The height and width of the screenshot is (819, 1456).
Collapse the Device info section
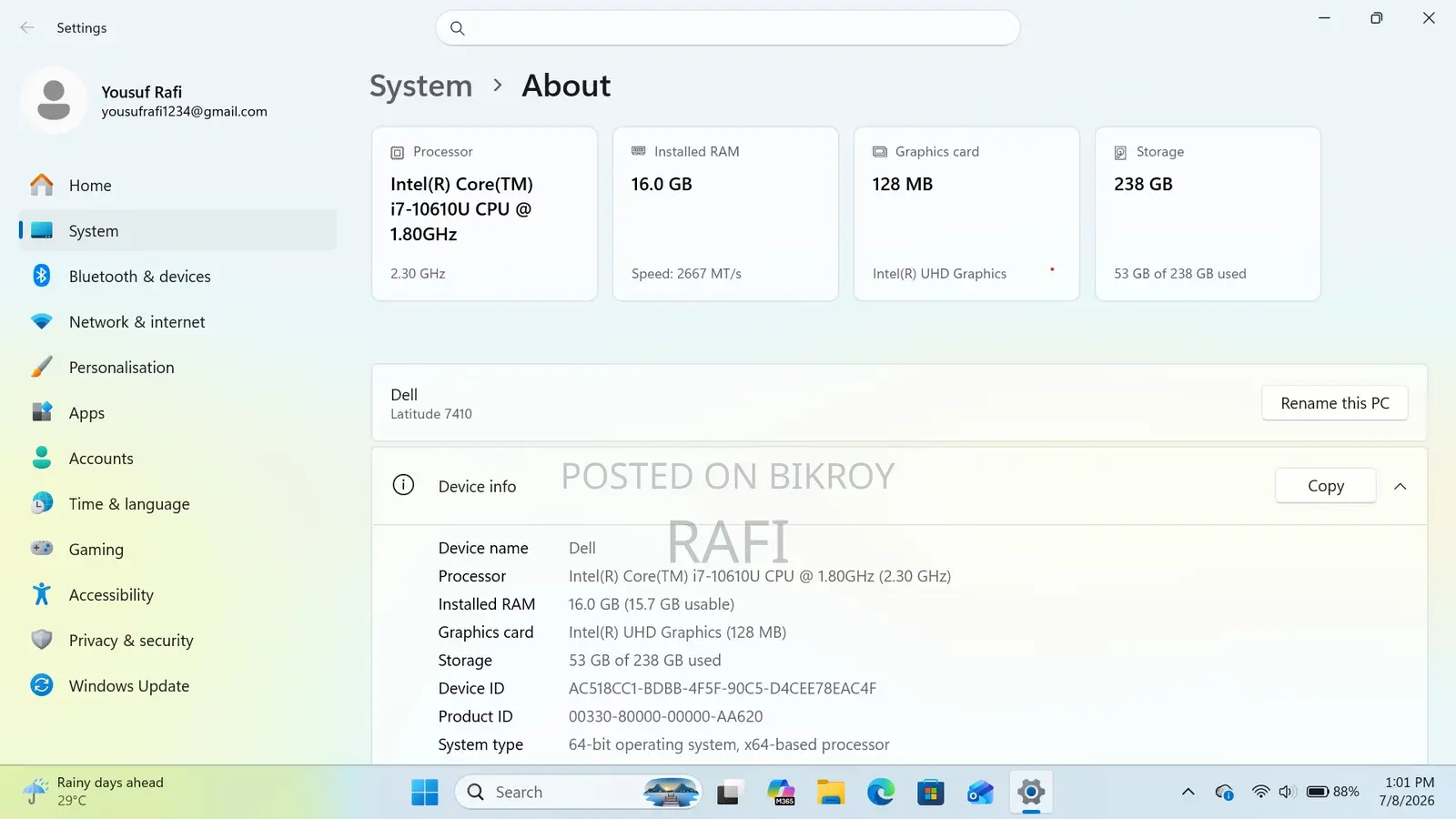[1400, 486]
